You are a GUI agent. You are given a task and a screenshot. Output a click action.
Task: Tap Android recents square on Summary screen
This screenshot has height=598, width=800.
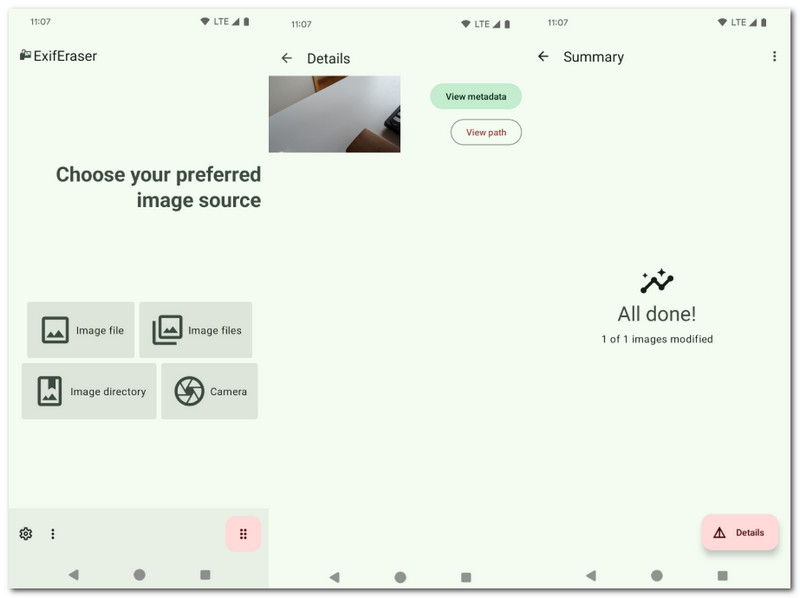tap(722, 576)
